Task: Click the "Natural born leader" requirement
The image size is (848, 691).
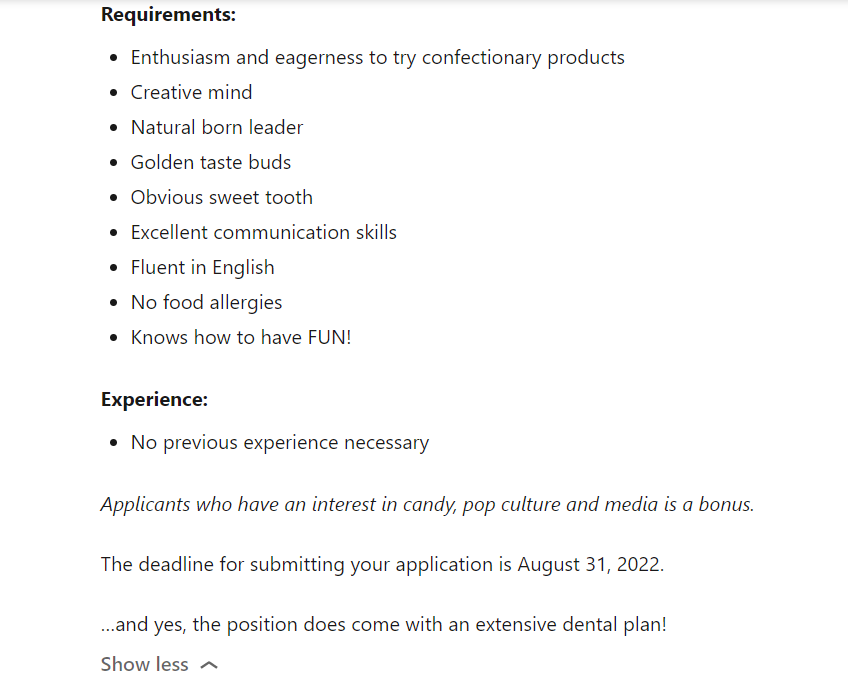Action: pos(216,128)
